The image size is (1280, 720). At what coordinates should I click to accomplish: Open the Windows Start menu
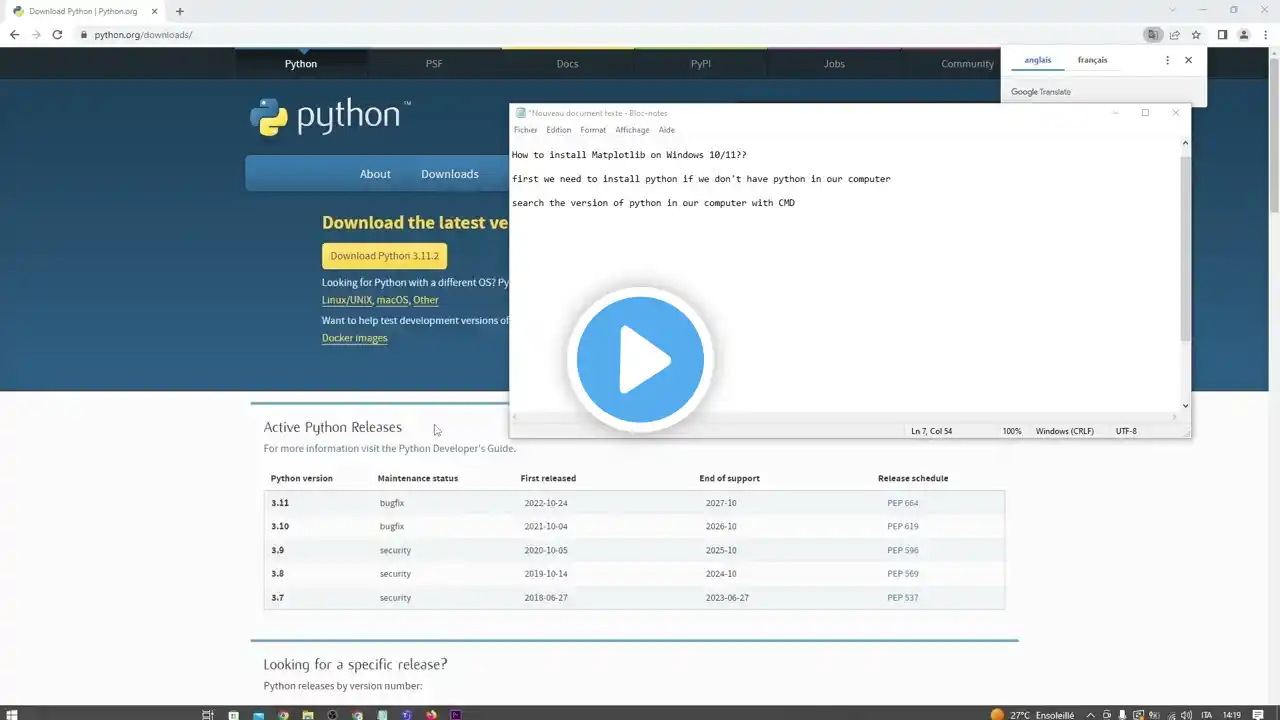pyautogui.click(x=13, y=714)
